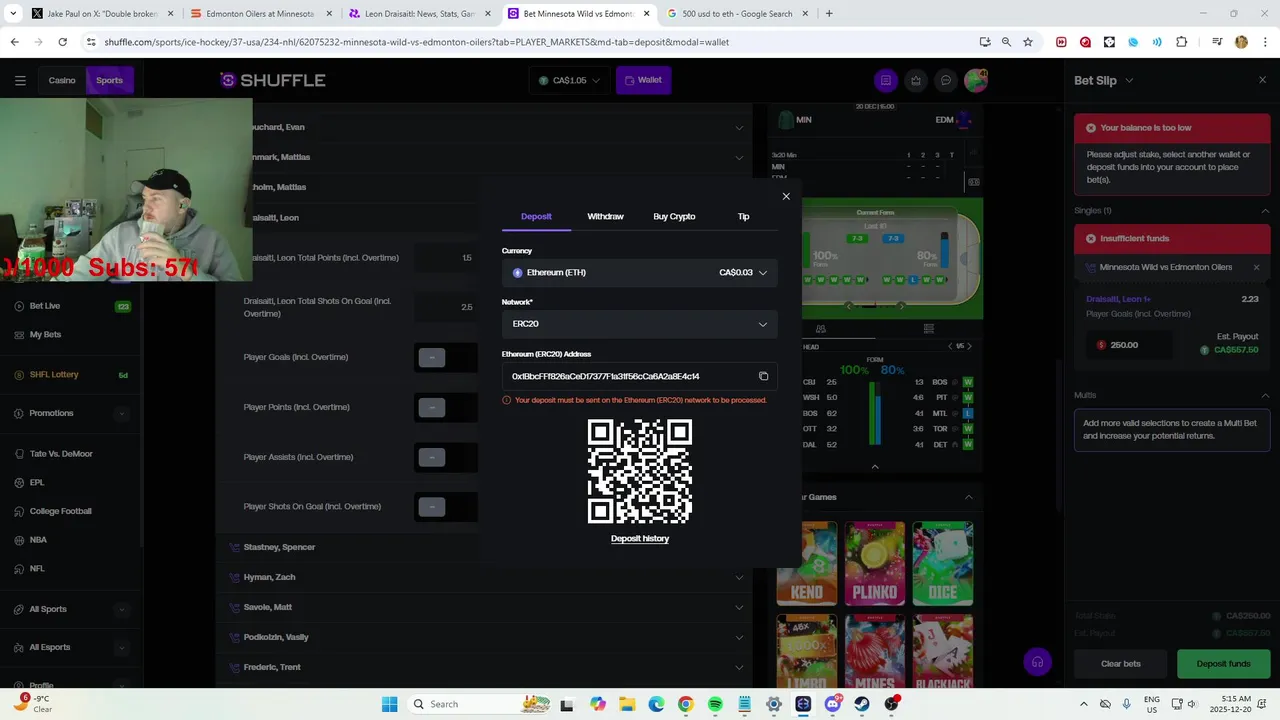Reload the browser page
The image size is (1280, 720).
pos(62,42)
